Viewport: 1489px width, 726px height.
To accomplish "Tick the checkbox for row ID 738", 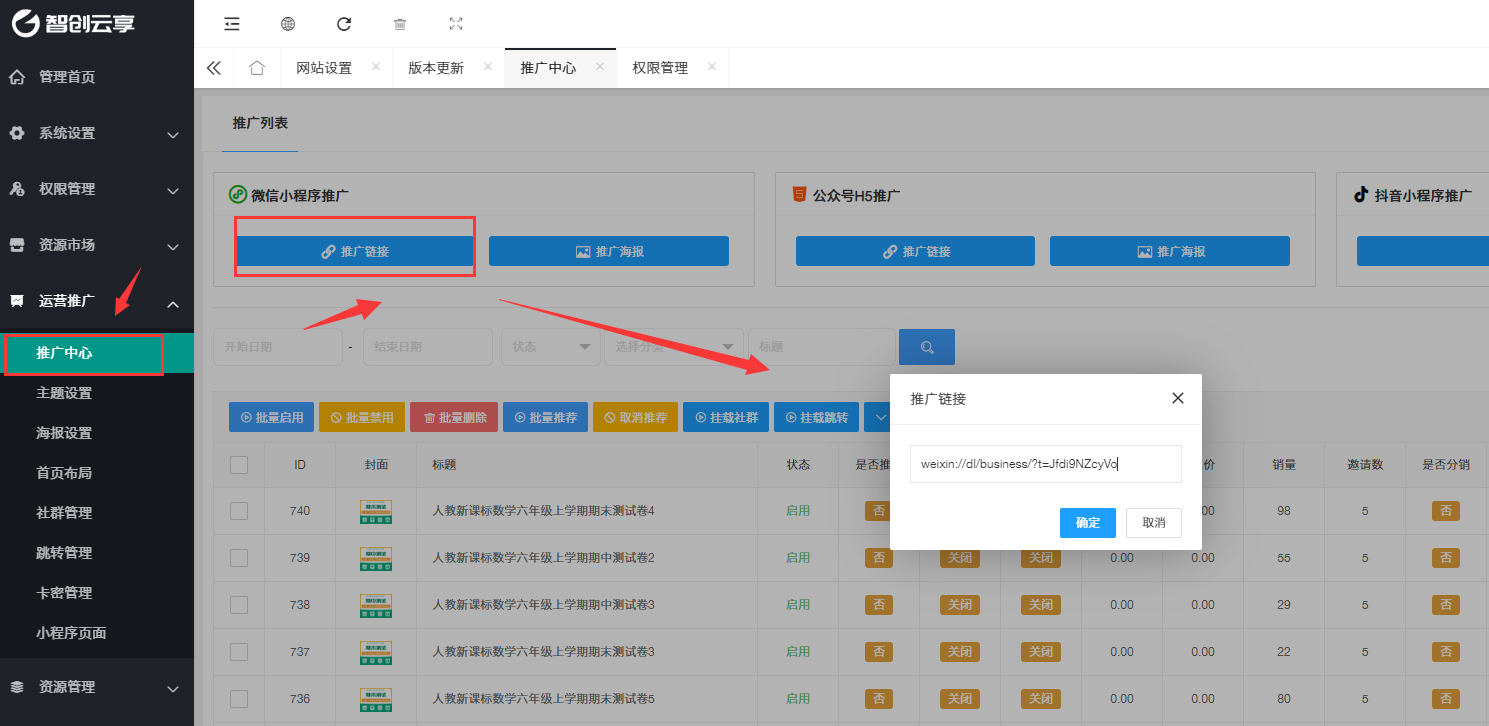I will click(x=239, y=605).
